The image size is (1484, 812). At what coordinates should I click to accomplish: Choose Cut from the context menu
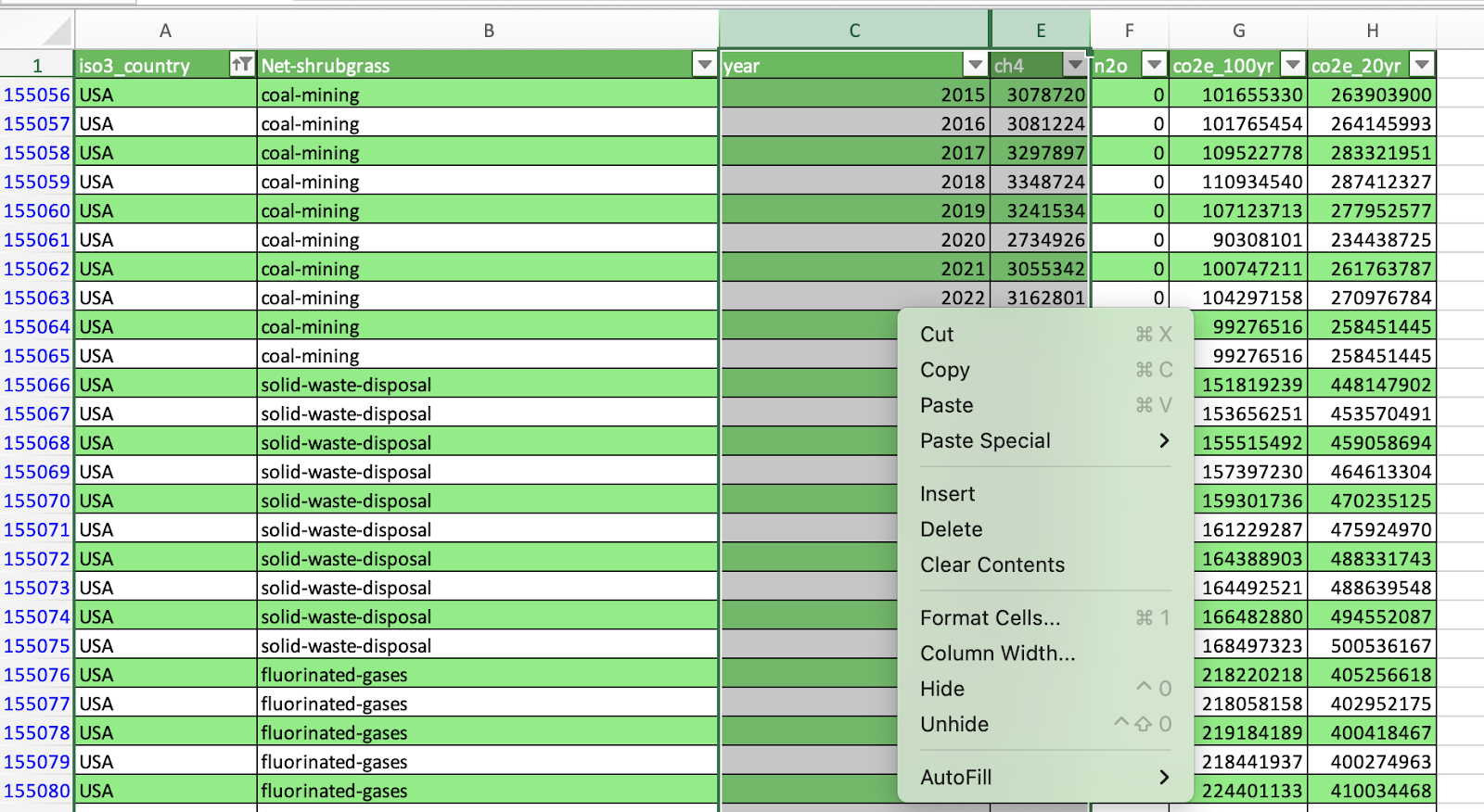point(1045,335)
